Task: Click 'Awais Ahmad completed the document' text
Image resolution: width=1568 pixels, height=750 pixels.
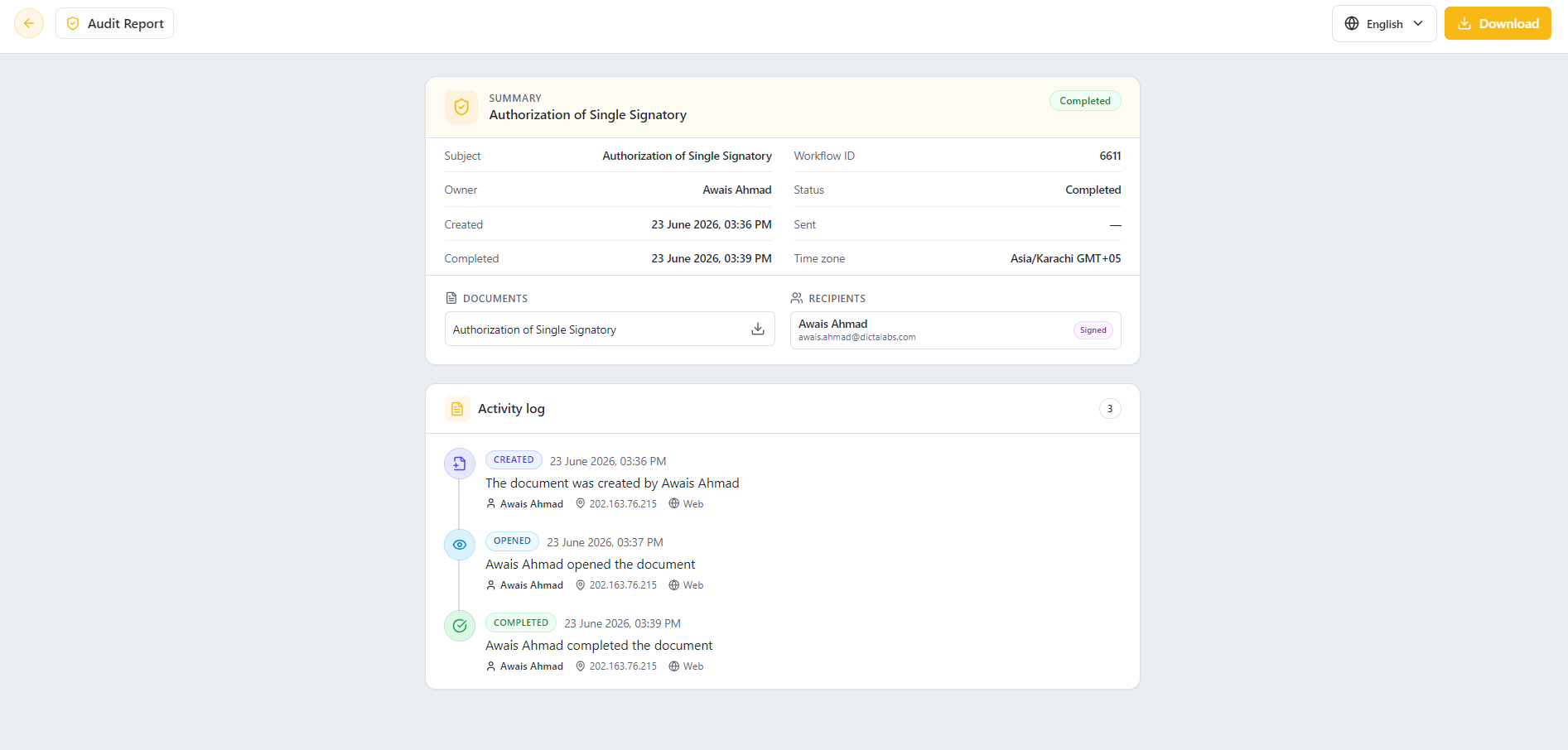Action: click(599, 646)
